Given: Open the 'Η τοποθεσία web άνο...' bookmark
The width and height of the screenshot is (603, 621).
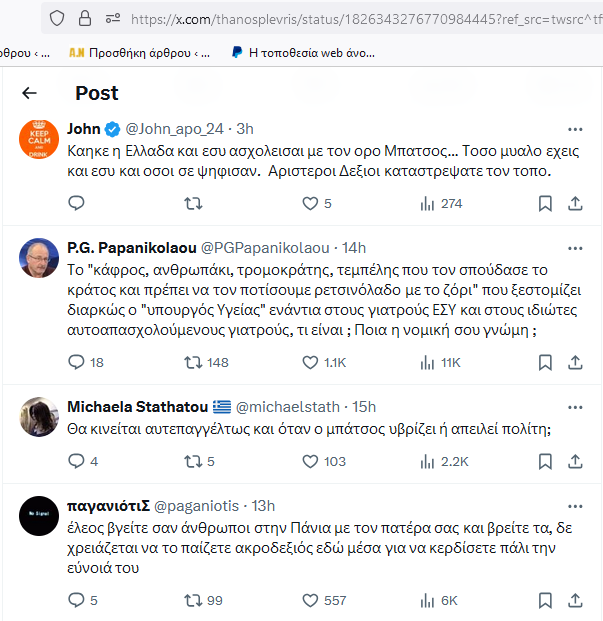Looking at the screenshot, I should pyautogui.click(x=303, y=53).
